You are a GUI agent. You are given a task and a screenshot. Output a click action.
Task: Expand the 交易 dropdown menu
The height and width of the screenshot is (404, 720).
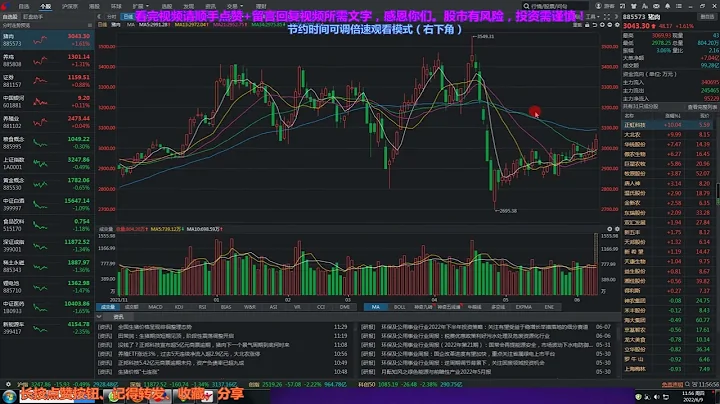pyautogui.click(x=235, y=6)
